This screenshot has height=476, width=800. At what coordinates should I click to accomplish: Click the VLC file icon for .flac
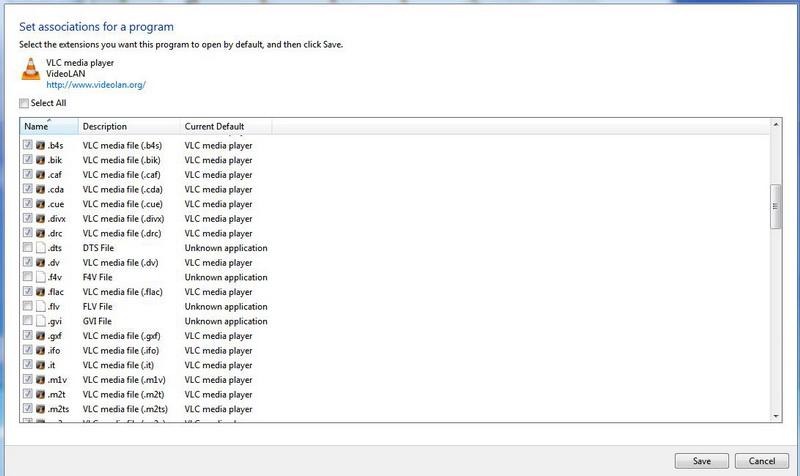pos(40,292)
